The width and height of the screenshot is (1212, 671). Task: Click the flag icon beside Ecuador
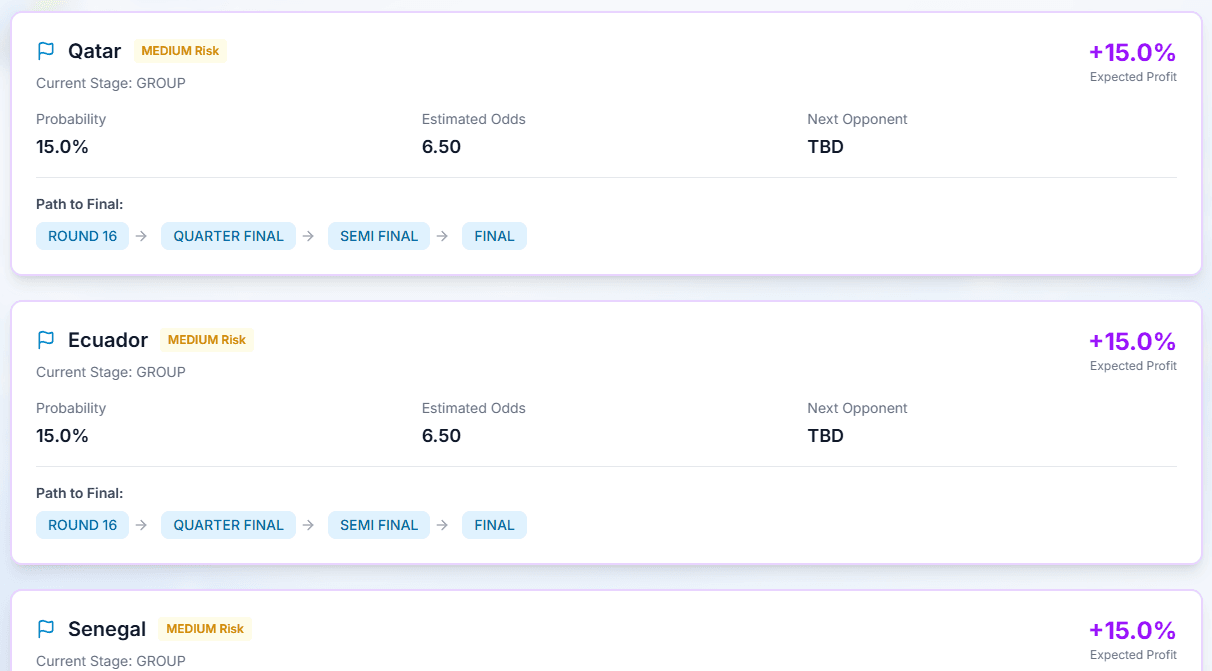click(x=45, y=340)
